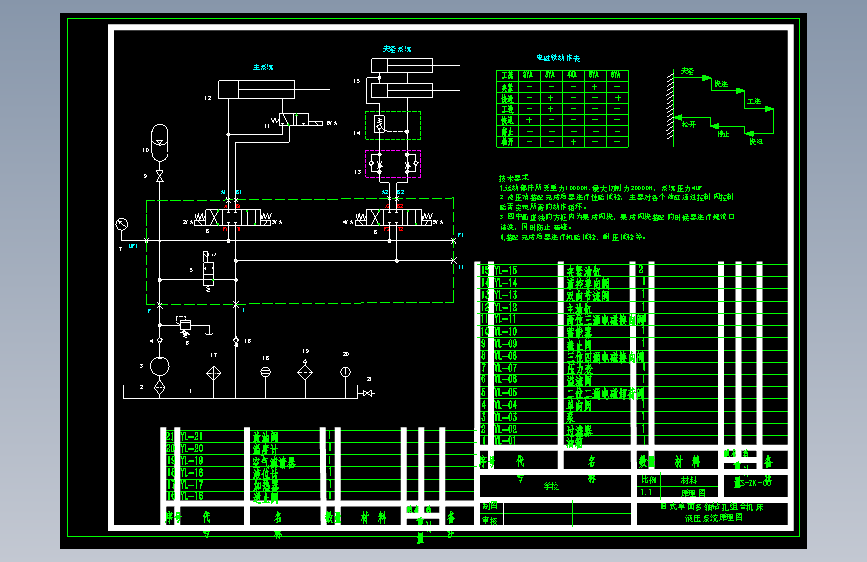Click the YL-04 code in the parts list
Screen dimensions: 867x562
pos(505,404)
